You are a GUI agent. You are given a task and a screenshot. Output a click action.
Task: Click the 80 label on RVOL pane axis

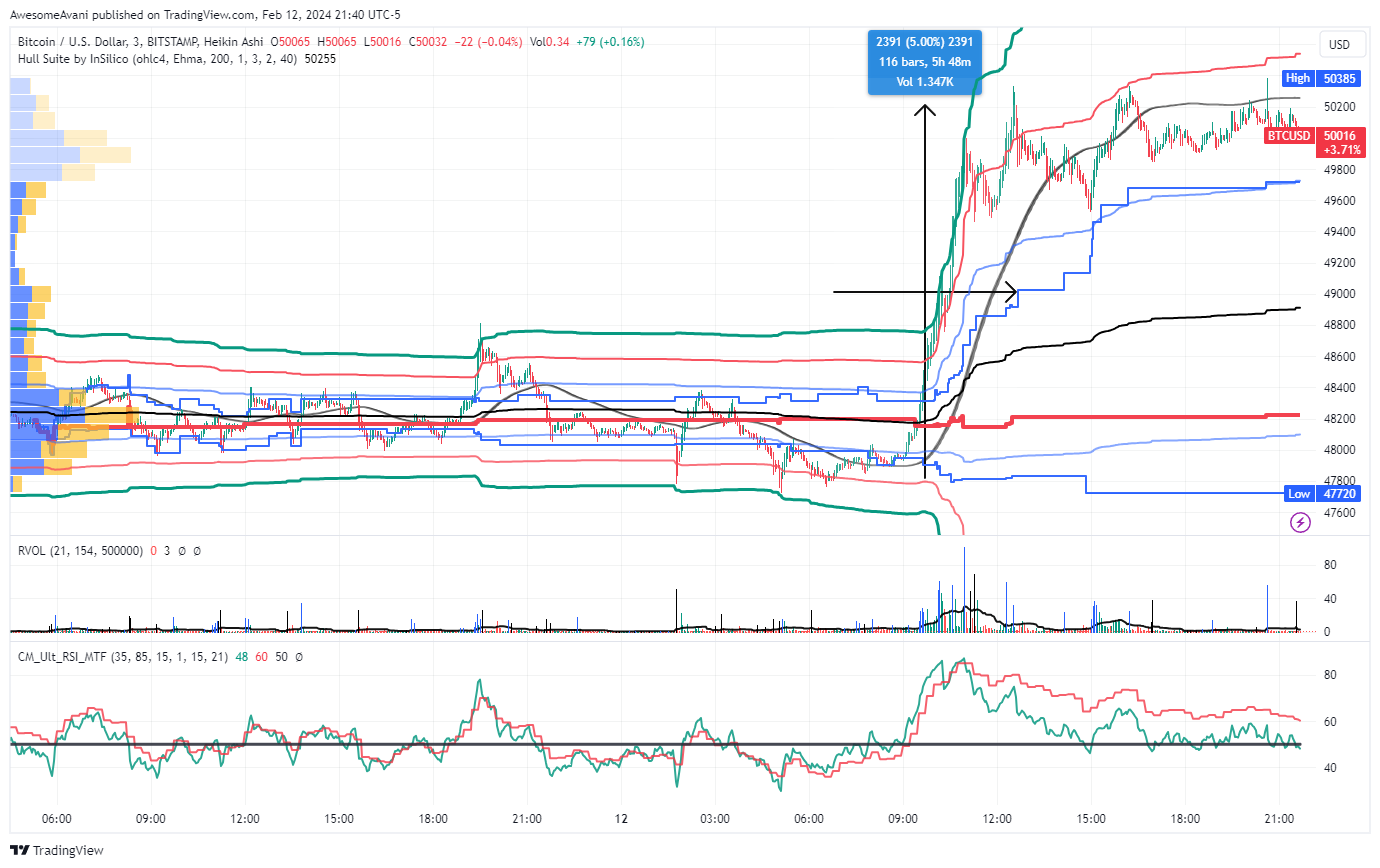(1331, 565)
